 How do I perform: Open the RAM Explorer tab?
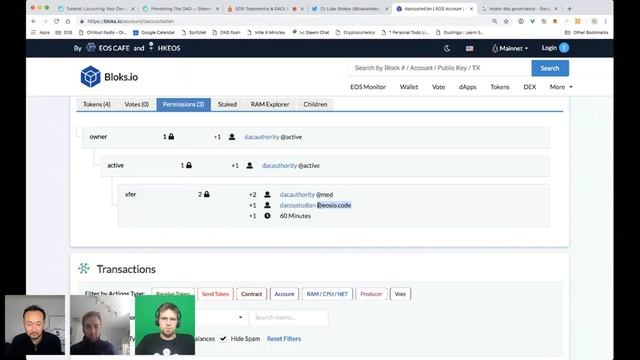coord(270,104)
